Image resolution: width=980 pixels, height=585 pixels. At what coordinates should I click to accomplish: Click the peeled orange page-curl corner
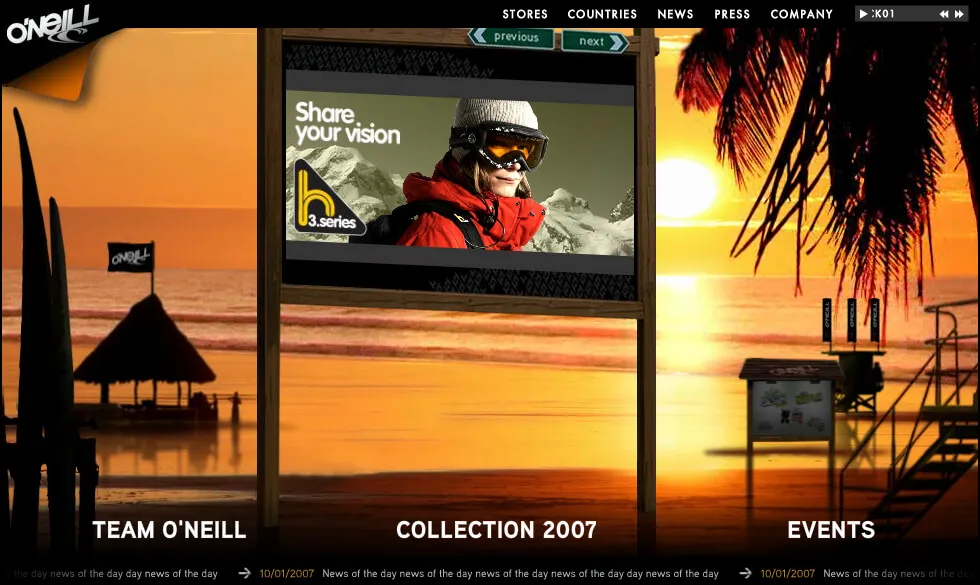tap(53, 72)
